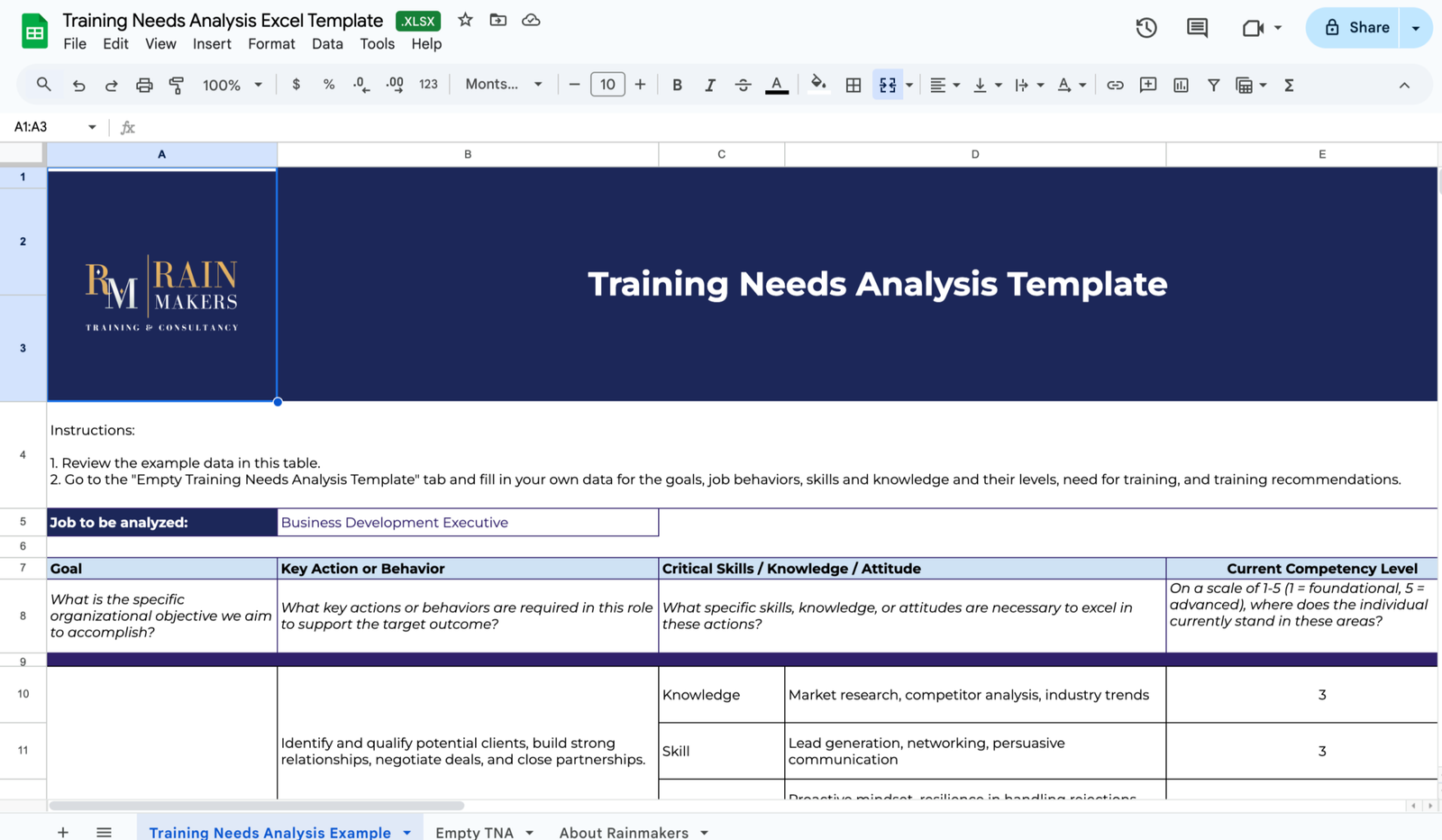Toggle italic formatting

[710, 84]
